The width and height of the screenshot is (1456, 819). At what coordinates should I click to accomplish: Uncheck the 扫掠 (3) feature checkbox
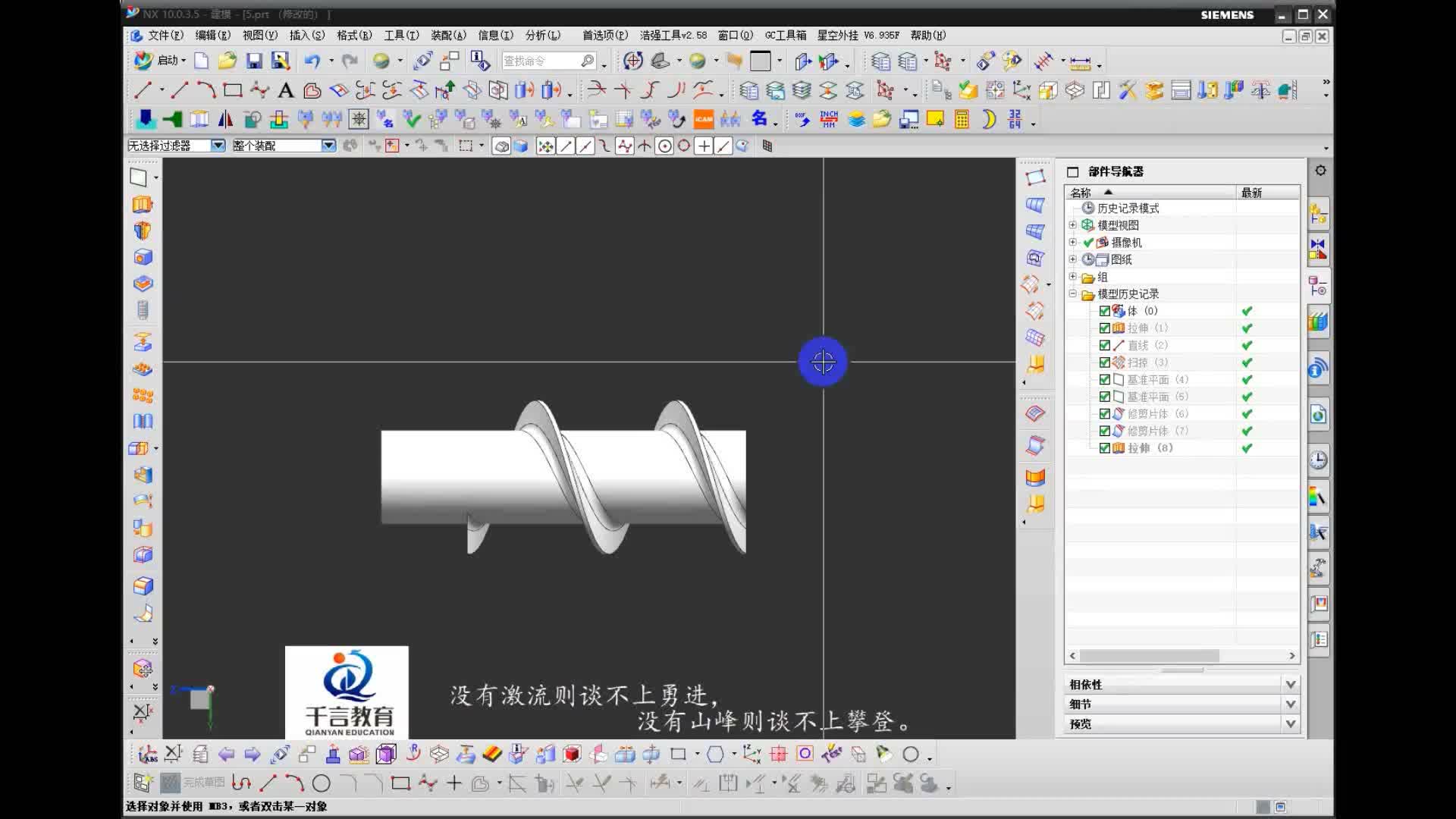(x=1105, y=362)
